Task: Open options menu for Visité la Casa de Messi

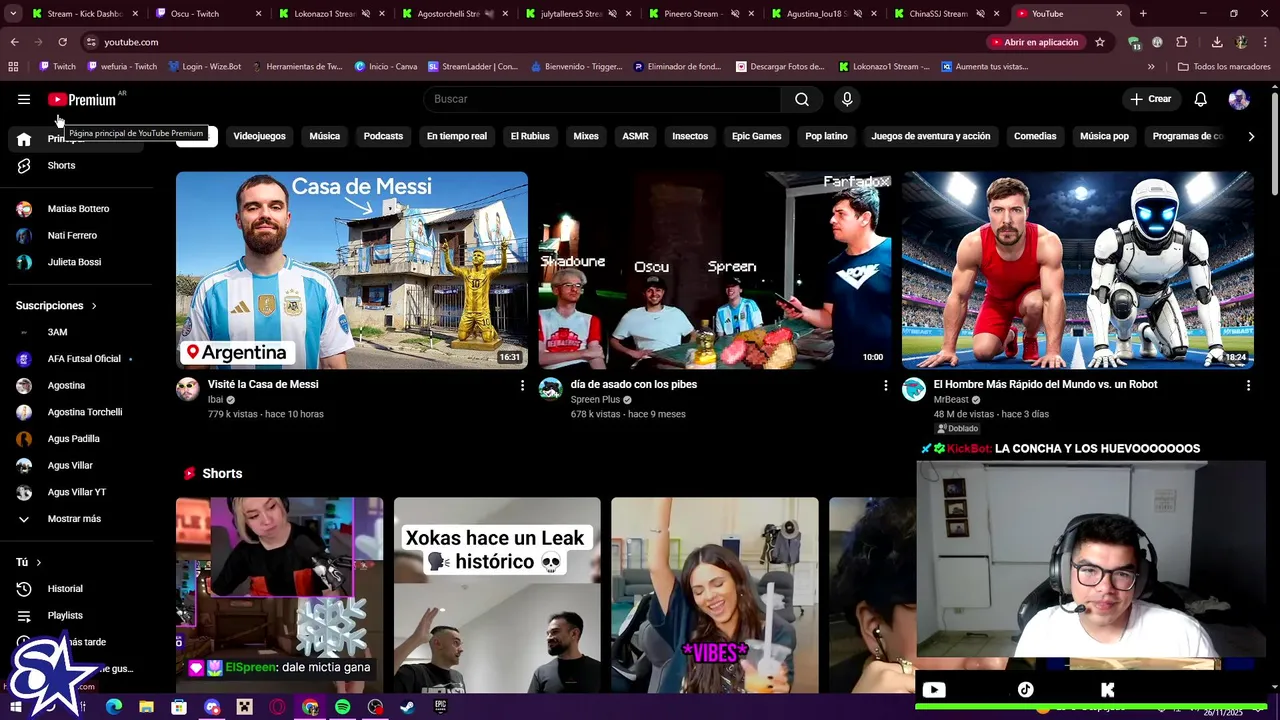Action: [522, 385]
